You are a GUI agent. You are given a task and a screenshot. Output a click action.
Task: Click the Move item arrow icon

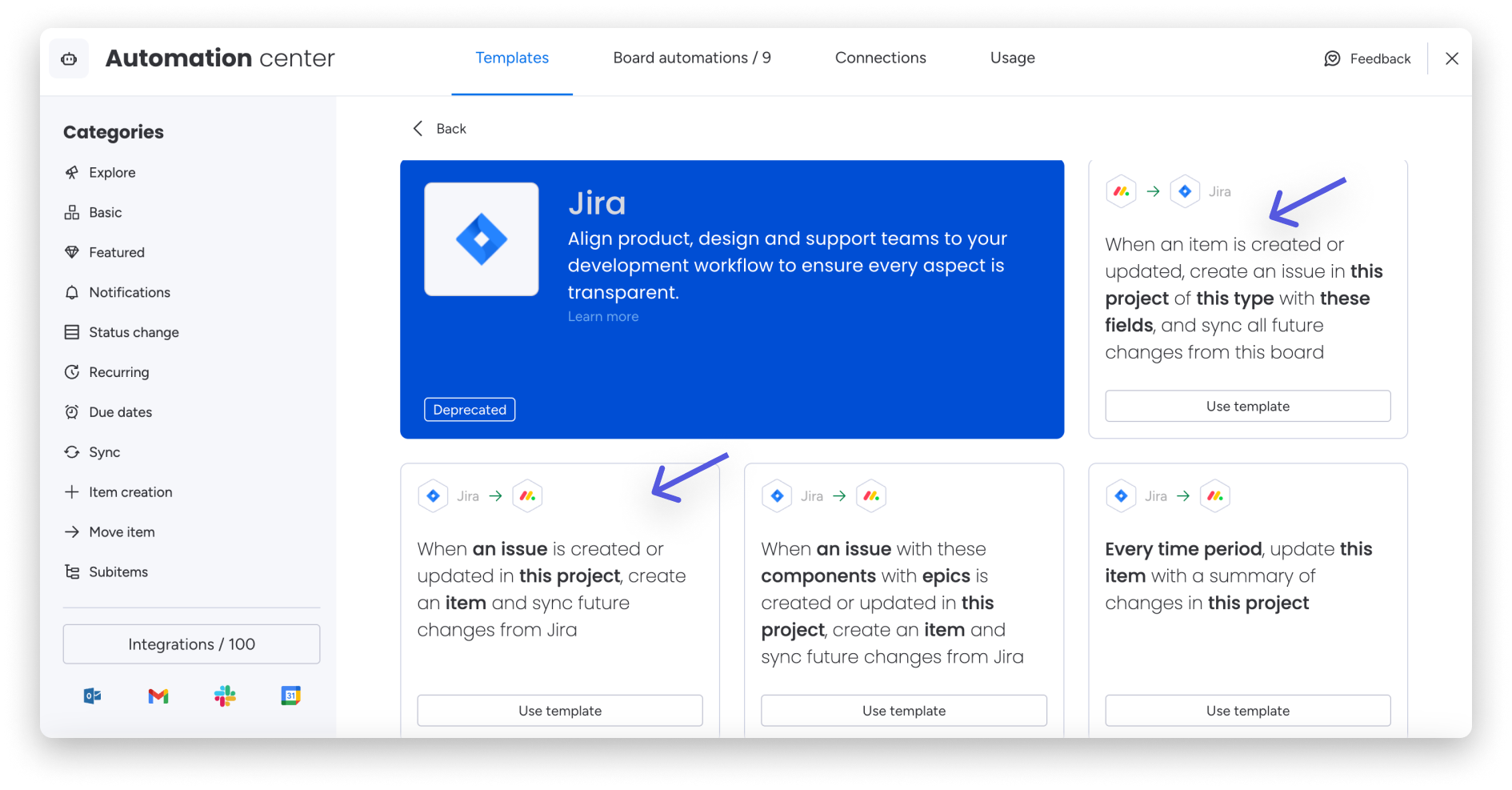click(x=72, y=532)
